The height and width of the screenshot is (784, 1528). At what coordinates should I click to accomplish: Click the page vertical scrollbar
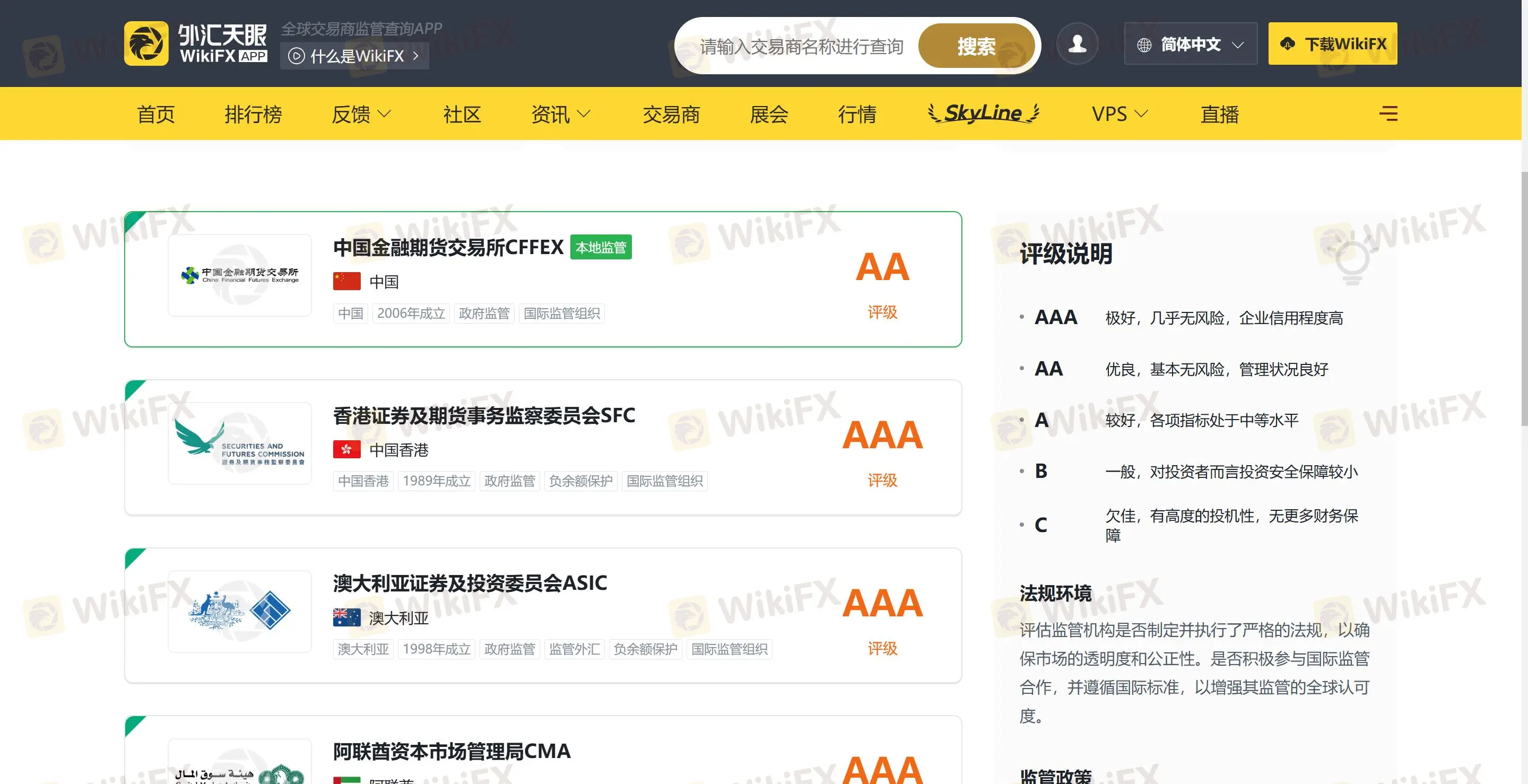coord(1524,298)
